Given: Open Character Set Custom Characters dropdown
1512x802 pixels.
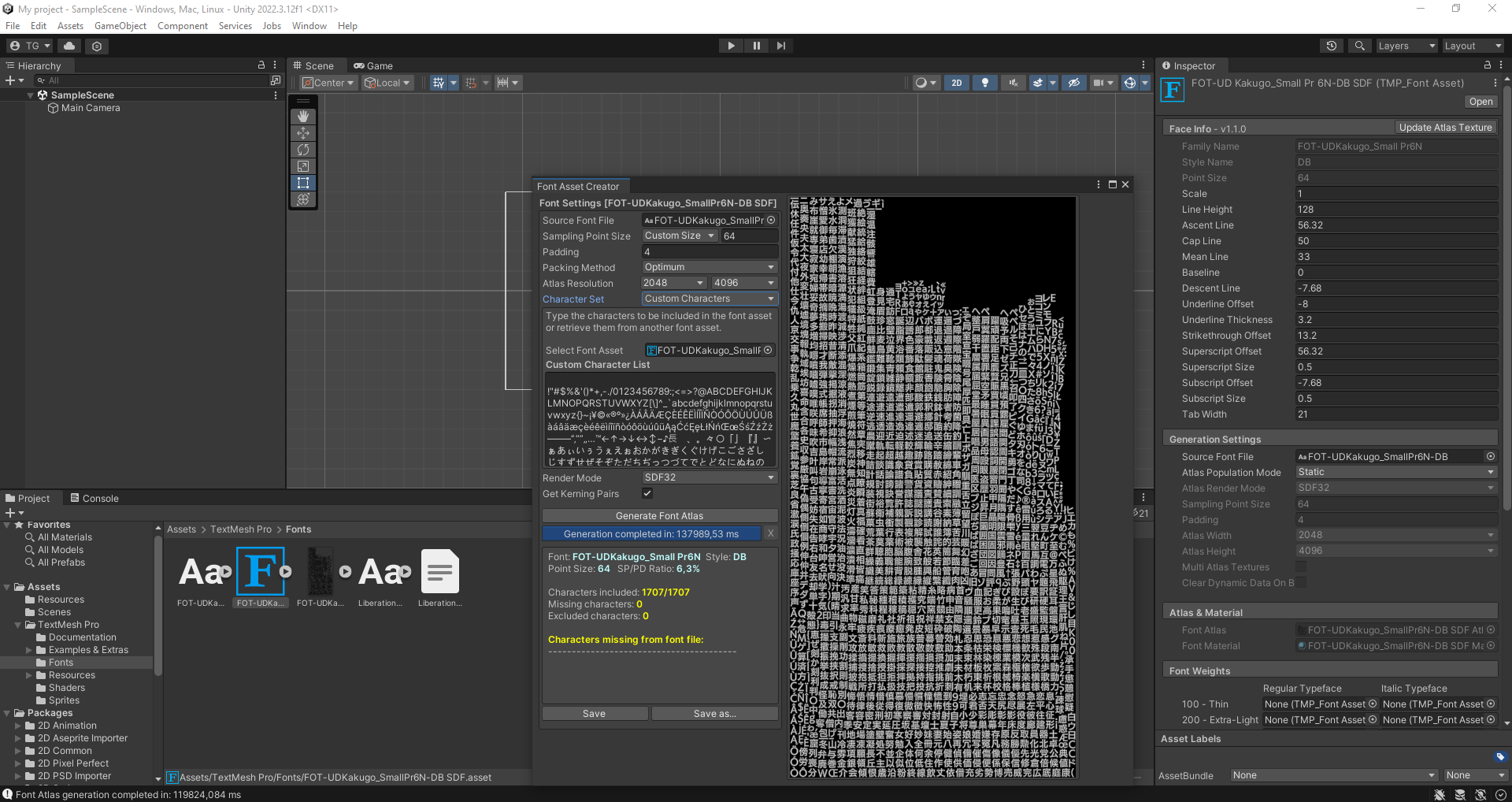Looking at the screenshot, I should coord(710,299).
